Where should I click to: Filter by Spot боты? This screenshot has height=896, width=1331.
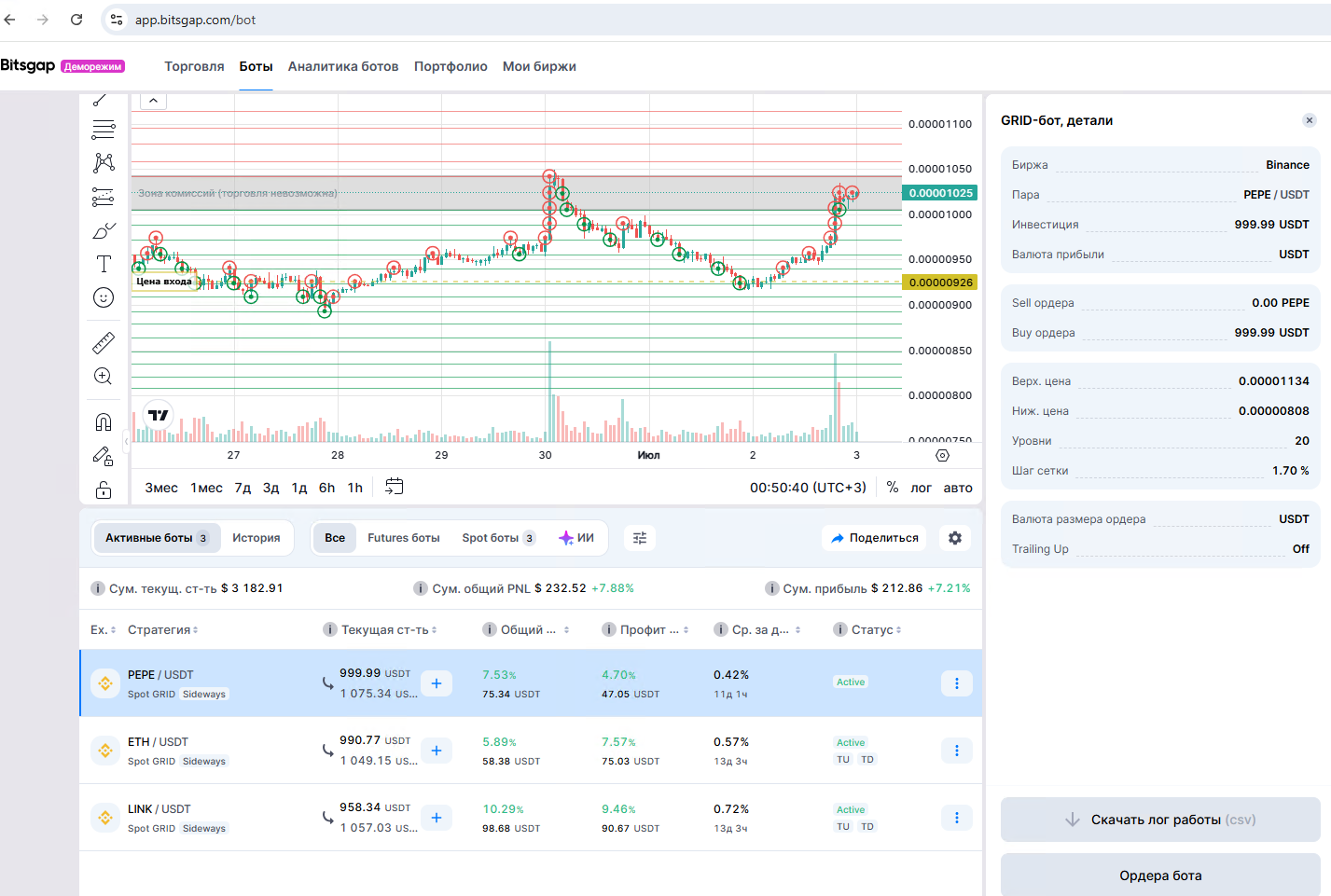(498, 538)
